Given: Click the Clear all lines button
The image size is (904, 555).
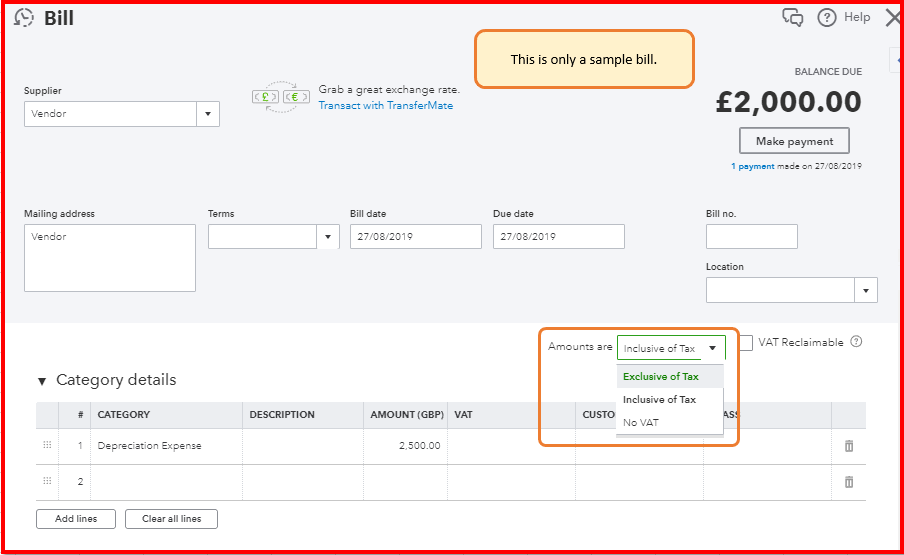Looking at the screenshot, I should click(171, 519).
